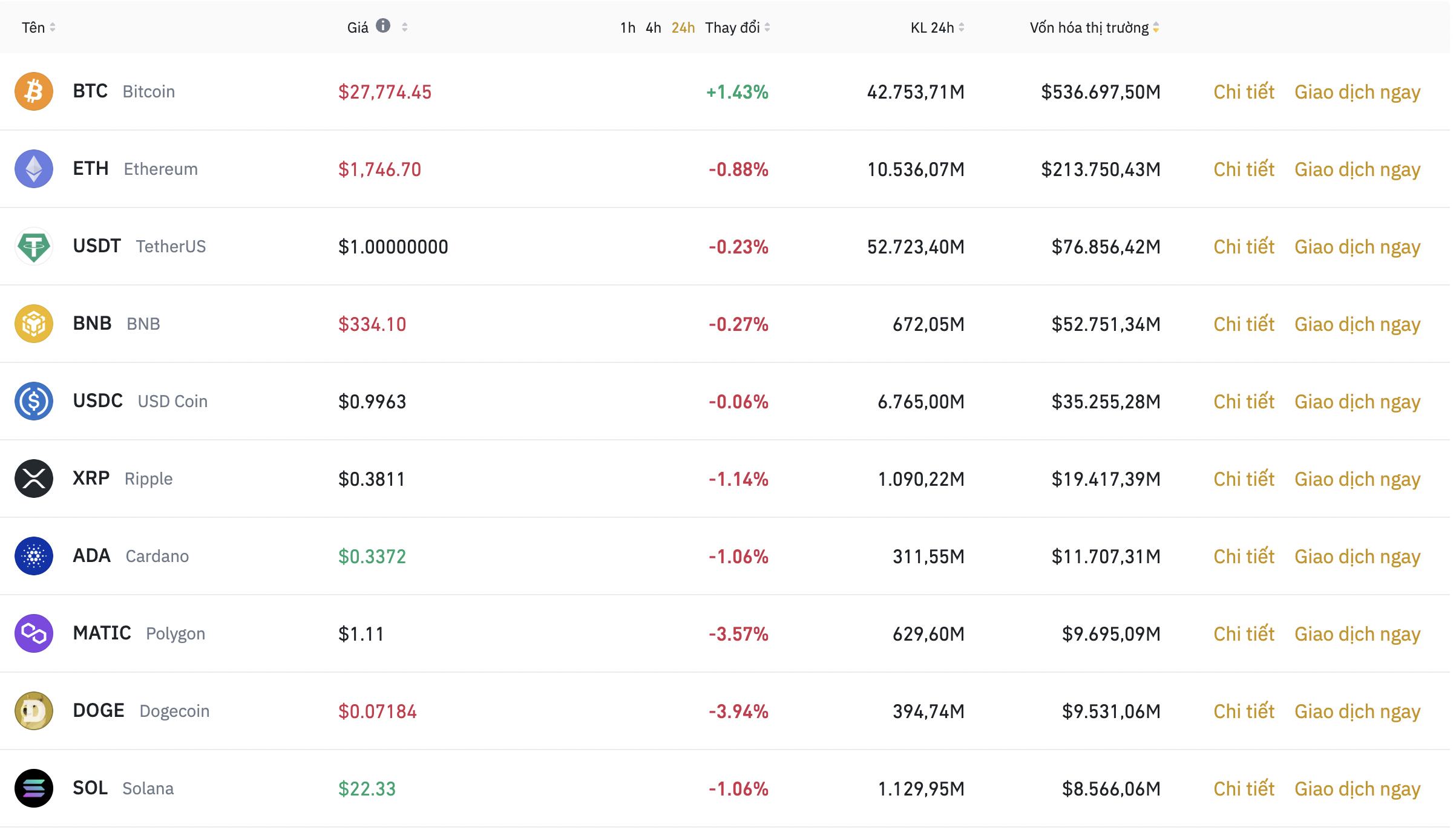Click Solana price $22.33

(x=367, y=789)
